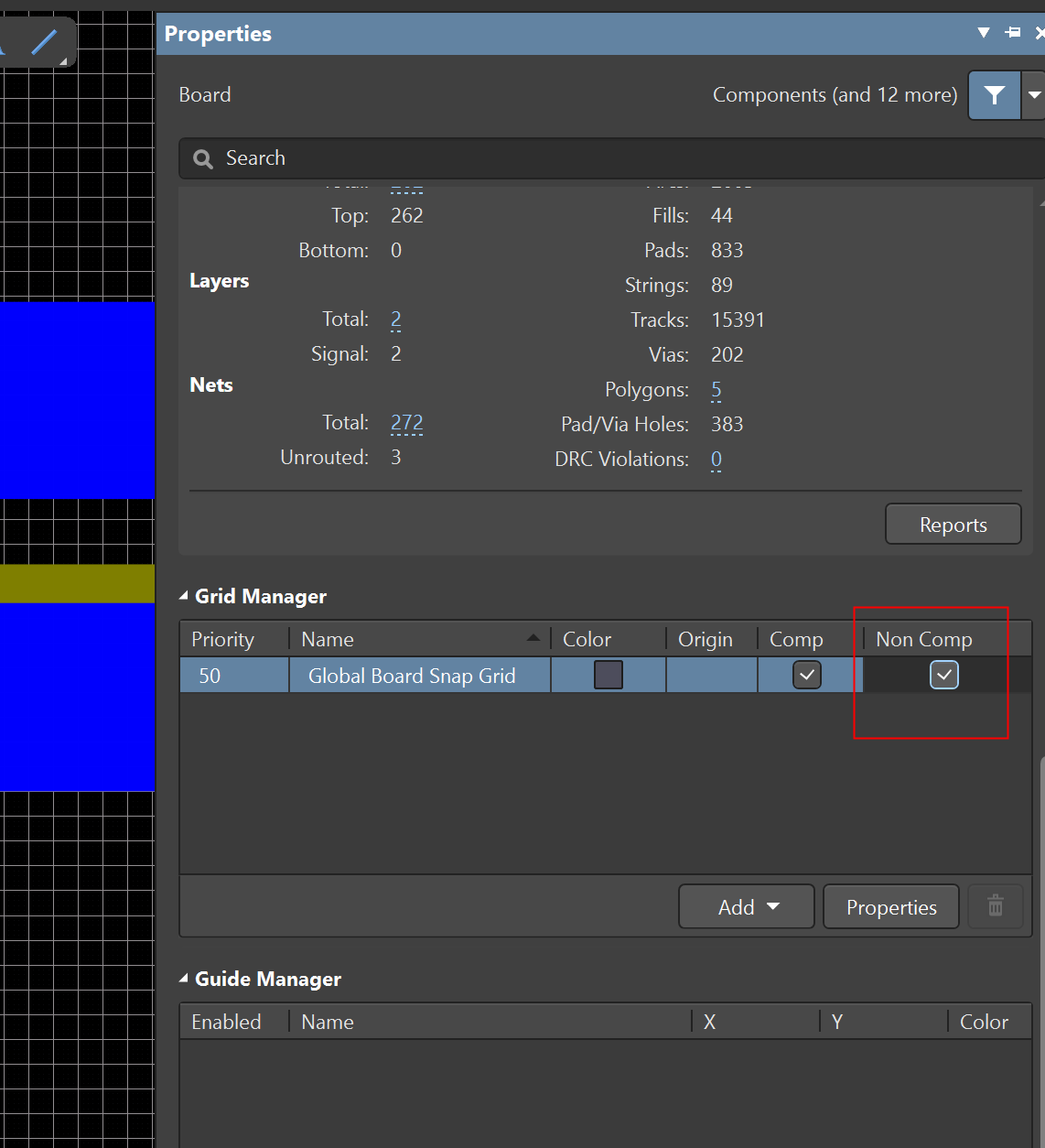Close the Properties panel
The image size is (1045, 1148).
point(1040,33)
